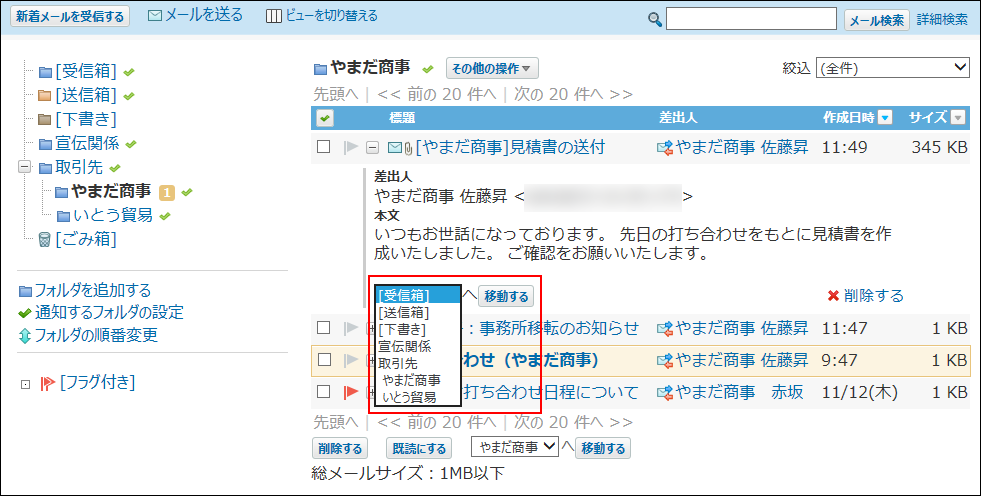Viewport: 981px width, 496px height.
Task: Select 宣伝関係 in the open folder list
Action: (418, 346)
